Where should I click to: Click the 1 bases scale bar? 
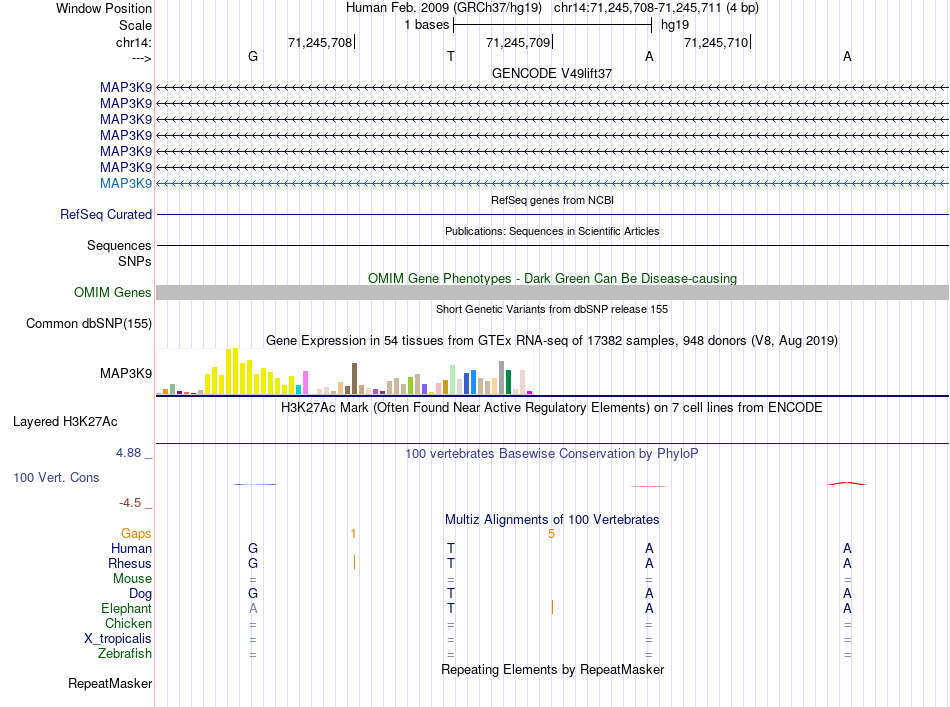coord(552,25)
